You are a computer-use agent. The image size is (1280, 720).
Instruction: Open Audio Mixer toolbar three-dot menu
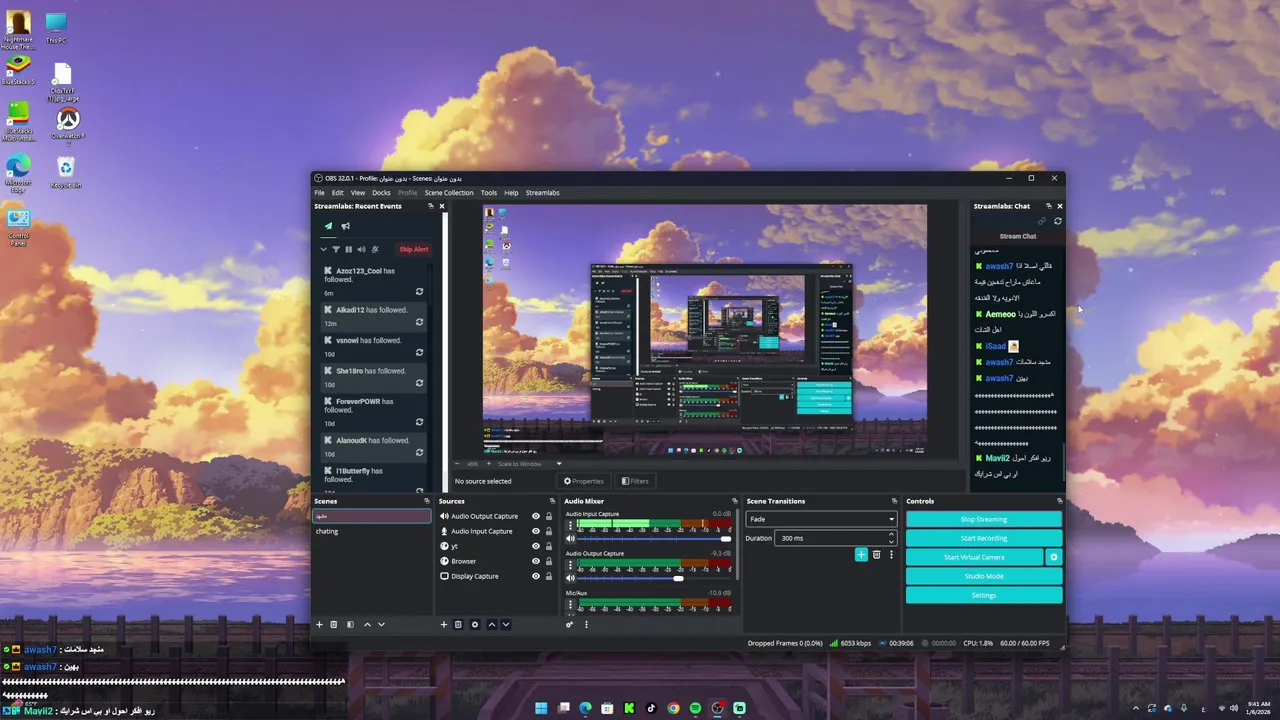(586, 624)
